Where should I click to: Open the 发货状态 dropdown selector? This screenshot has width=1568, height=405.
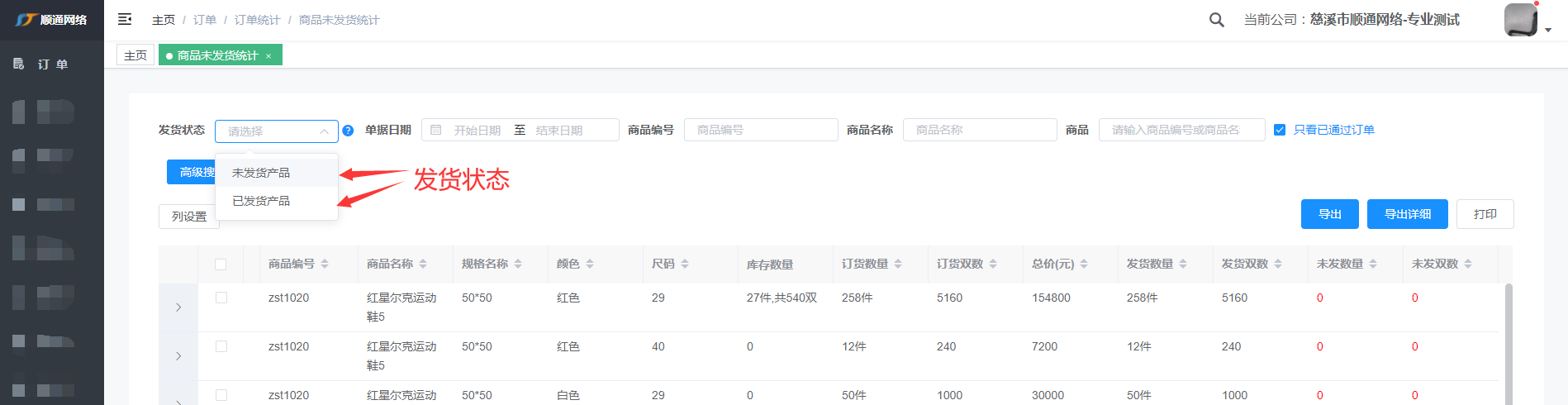click(x=276, y=131)
